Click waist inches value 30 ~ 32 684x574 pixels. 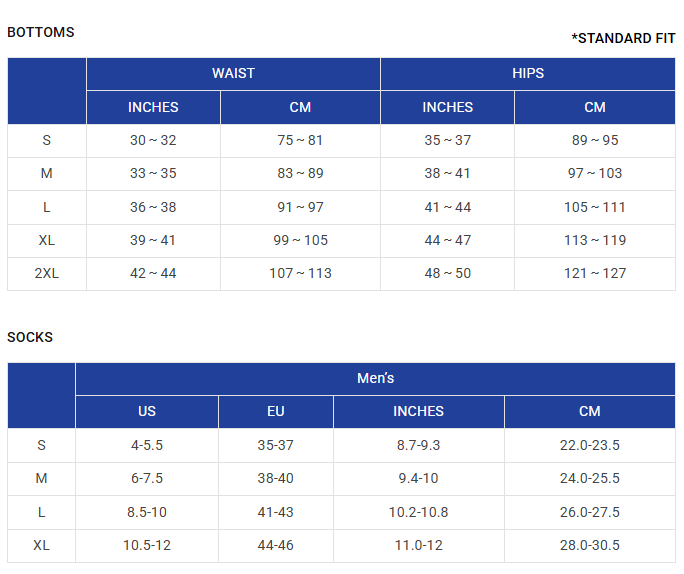pos(153,140)
